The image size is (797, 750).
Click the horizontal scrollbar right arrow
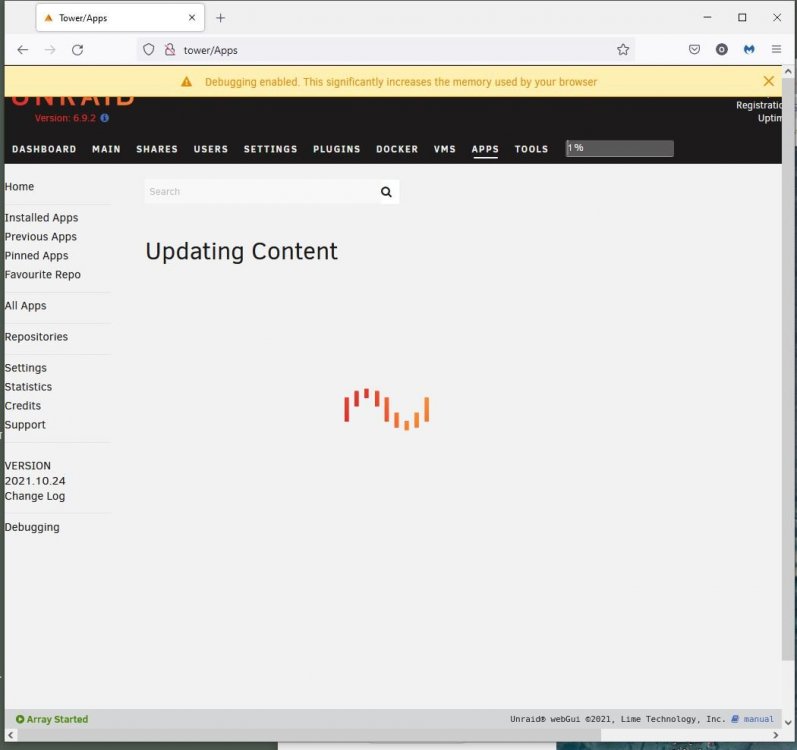776,735
